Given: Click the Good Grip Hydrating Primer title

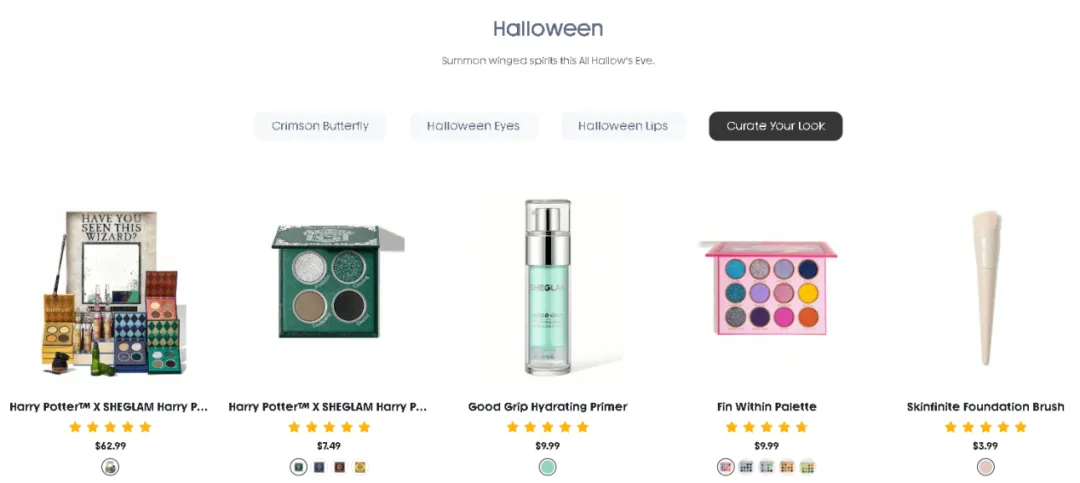Looking at the screenshot, I should click(x=547, y=407).
